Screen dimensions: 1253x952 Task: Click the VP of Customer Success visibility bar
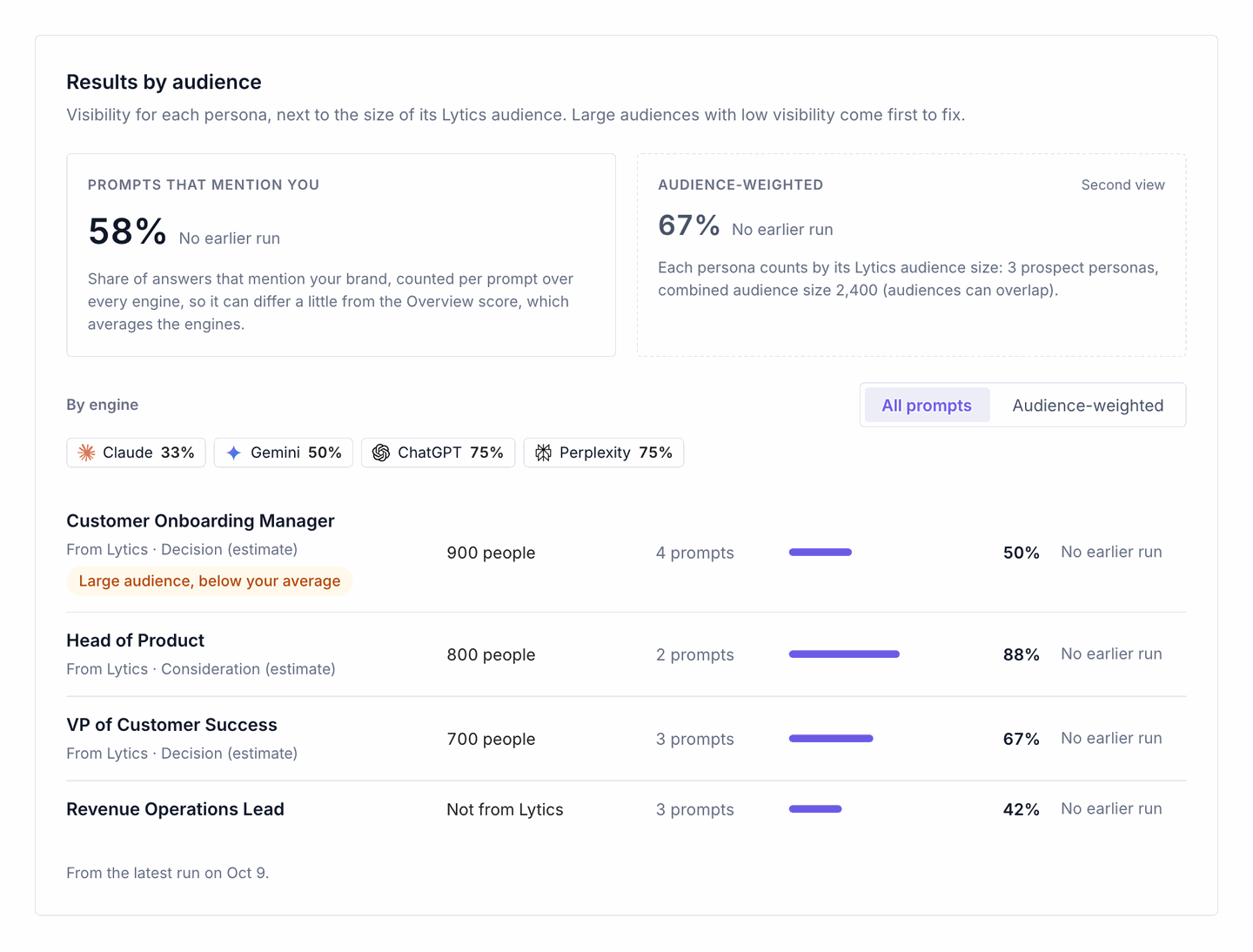831,739
